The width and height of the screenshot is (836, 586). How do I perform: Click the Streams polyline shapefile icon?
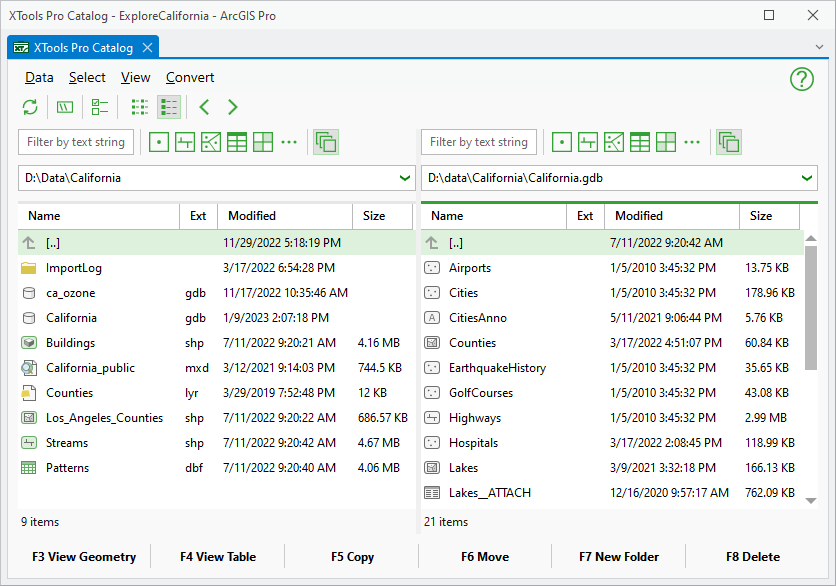point(29,443)
